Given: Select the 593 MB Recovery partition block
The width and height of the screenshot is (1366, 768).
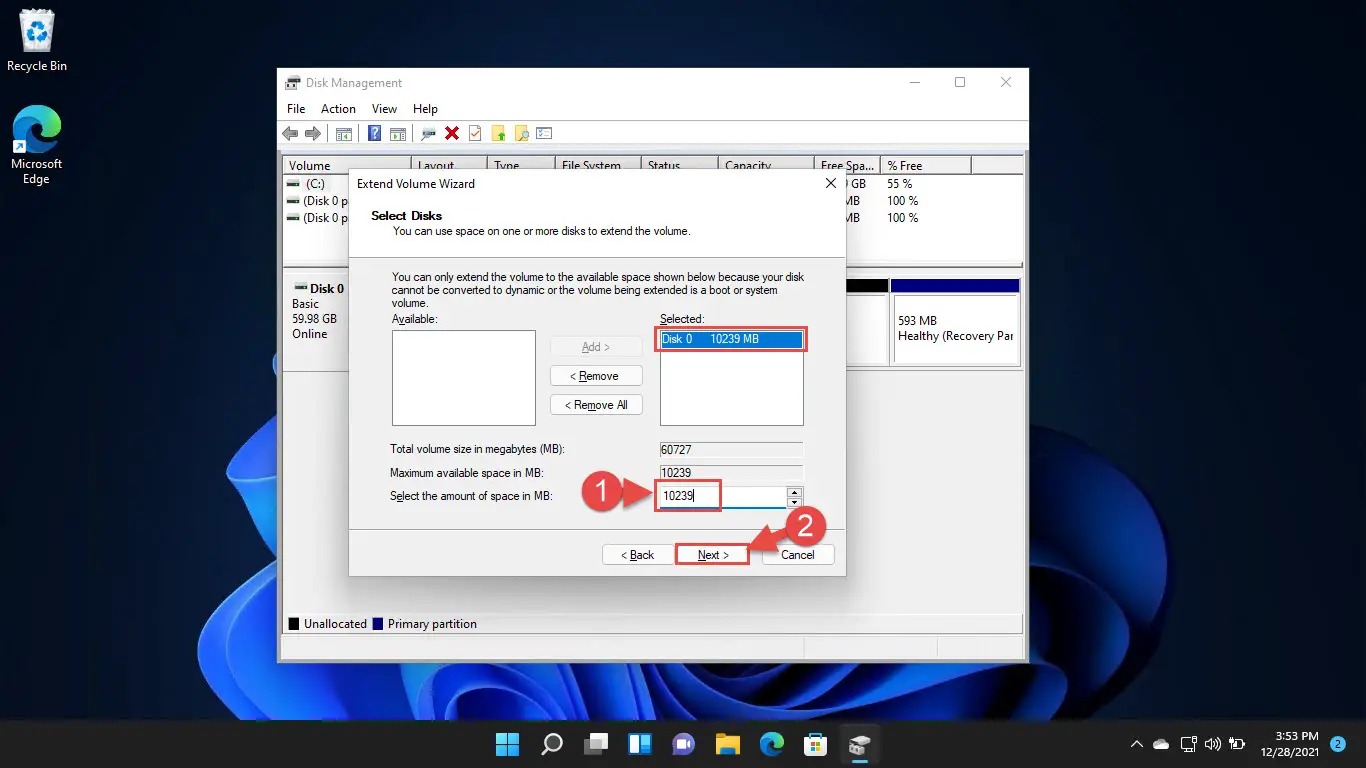Looking at the screenshot, I should pos(955,323).
